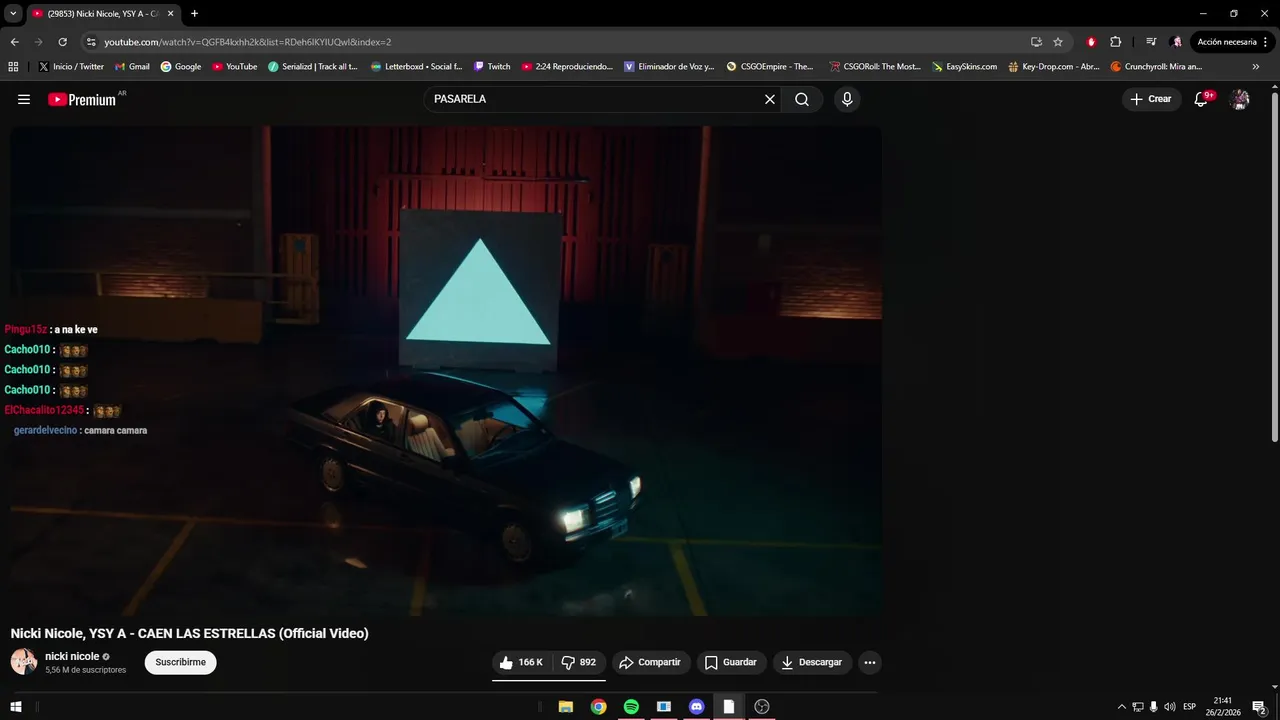Open the CSGOEmpire bookmark
Screen dimensions: 1280x720
click(x=770, y=67)
